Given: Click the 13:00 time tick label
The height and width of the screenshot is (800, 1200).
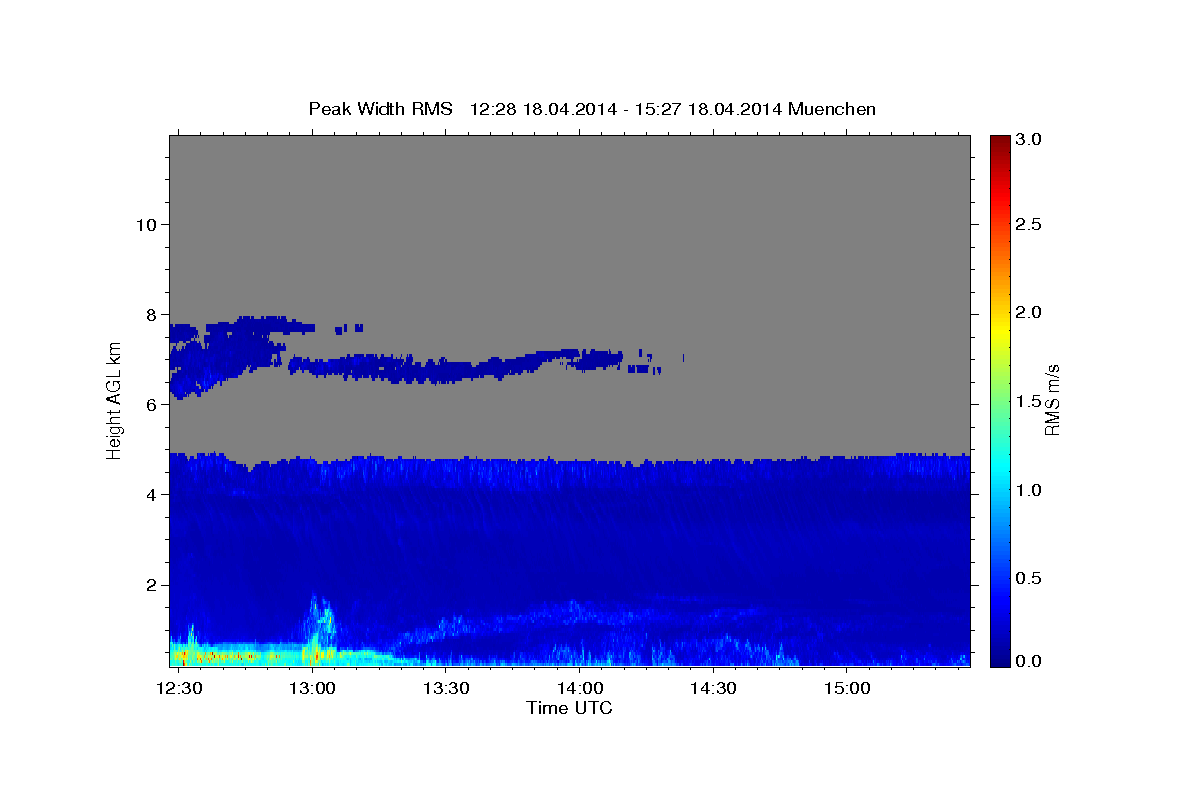Looking at the screenshot, I should pyautogui.click(x=312, y=689).
